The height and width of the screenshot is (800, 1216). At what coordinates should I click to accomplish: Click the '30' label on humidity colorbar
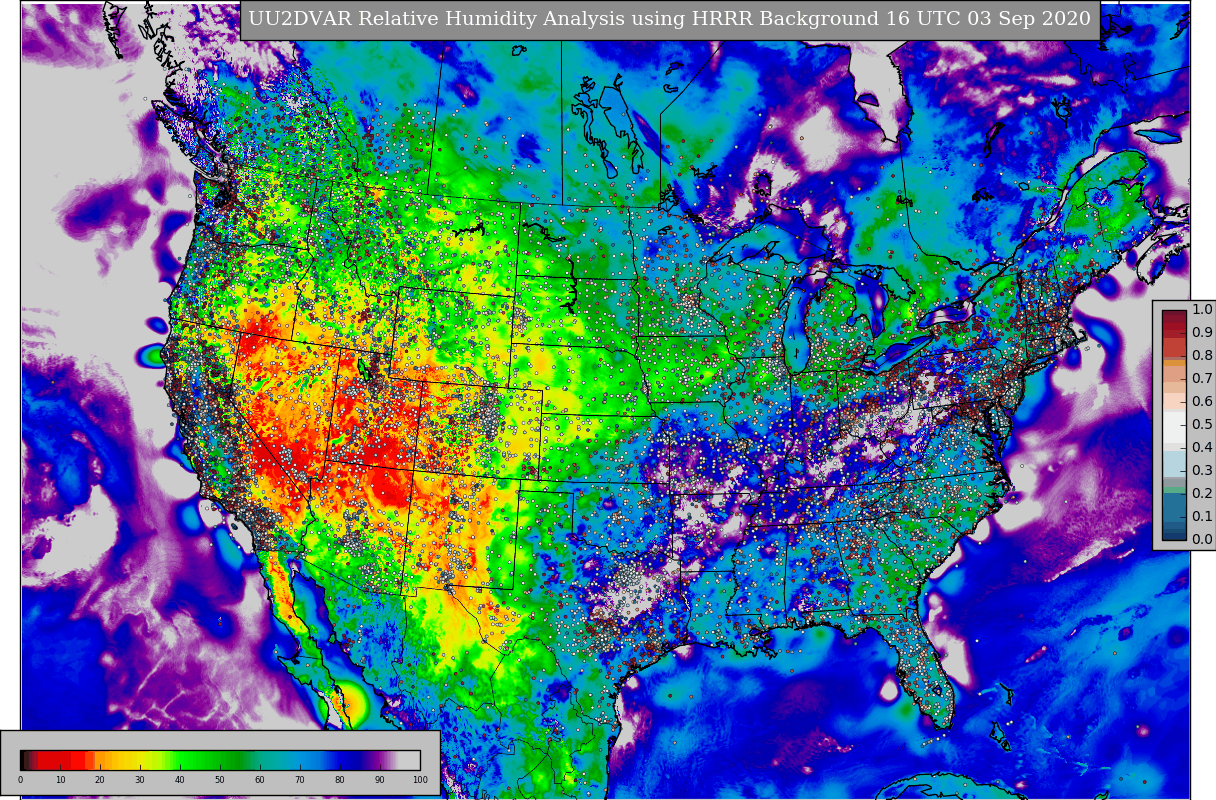[x=140, y=779]
